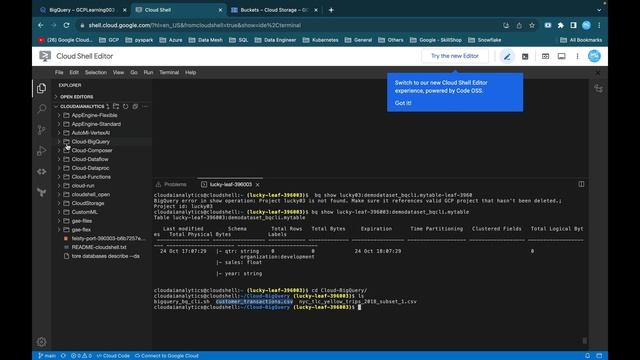Open the Snowflake bookmarks folder
Viewport: 640px width, 360px height.
(x=484, y=40)
